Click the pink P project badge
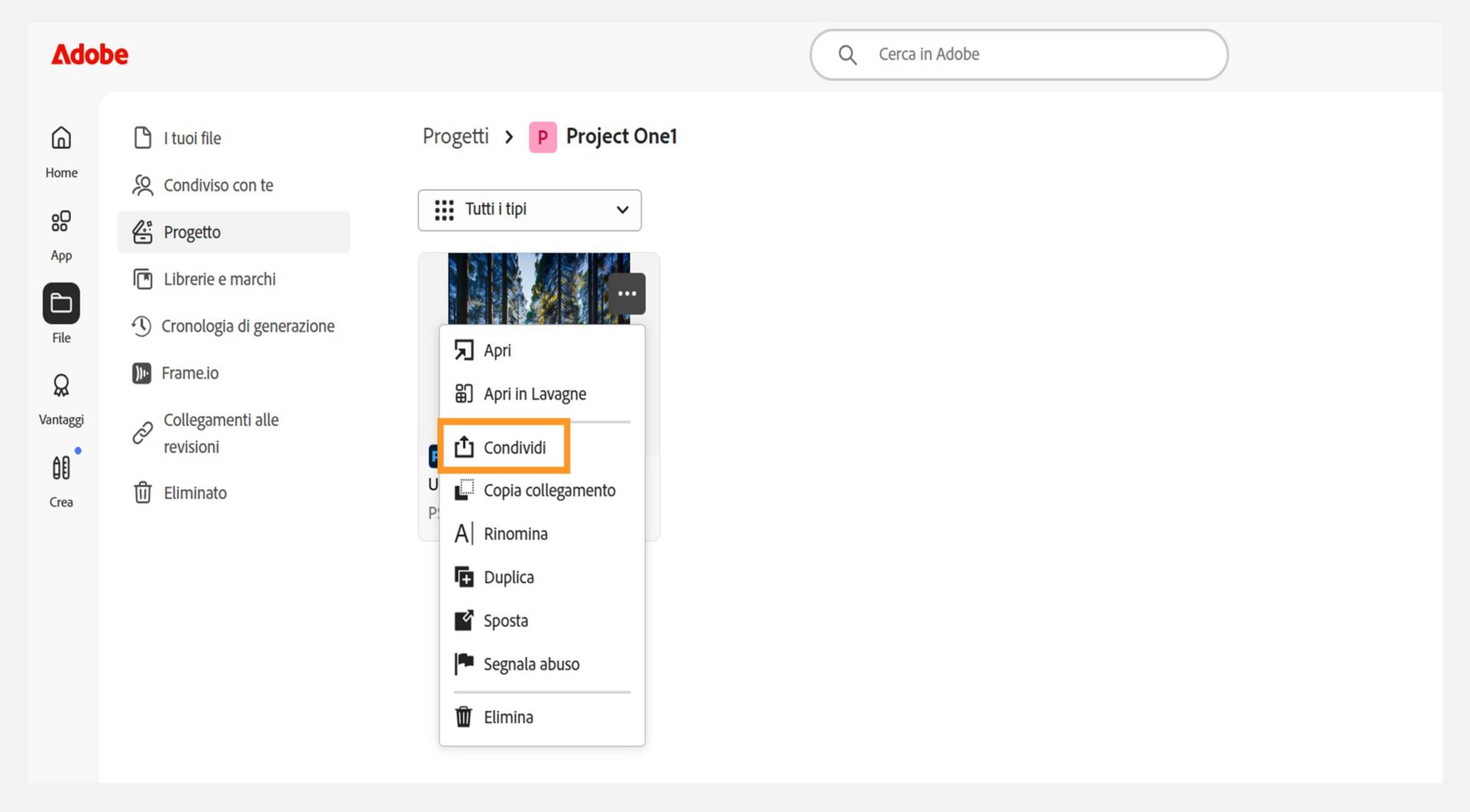The height and width of the screenshot is (812, 1470). coord(543,138)
